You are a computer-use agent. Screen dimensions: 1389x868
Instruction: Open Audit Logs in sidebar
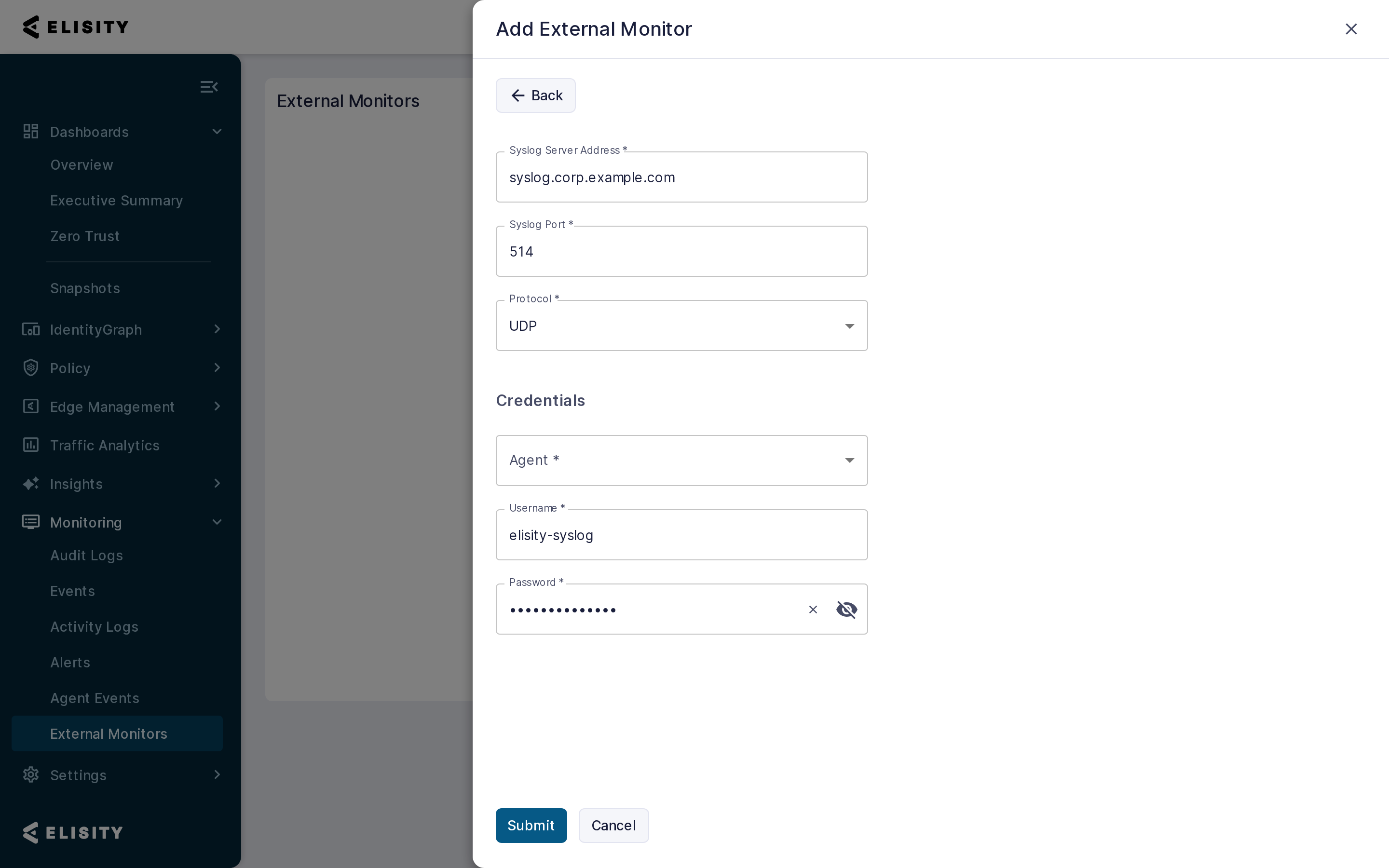pos(87,556)
